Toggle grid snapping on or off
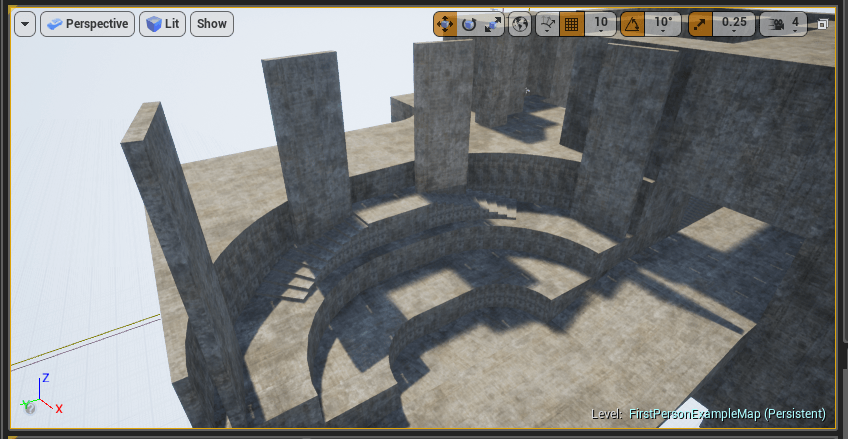Viewport: 848px width, 439px height. pos(572,23)
